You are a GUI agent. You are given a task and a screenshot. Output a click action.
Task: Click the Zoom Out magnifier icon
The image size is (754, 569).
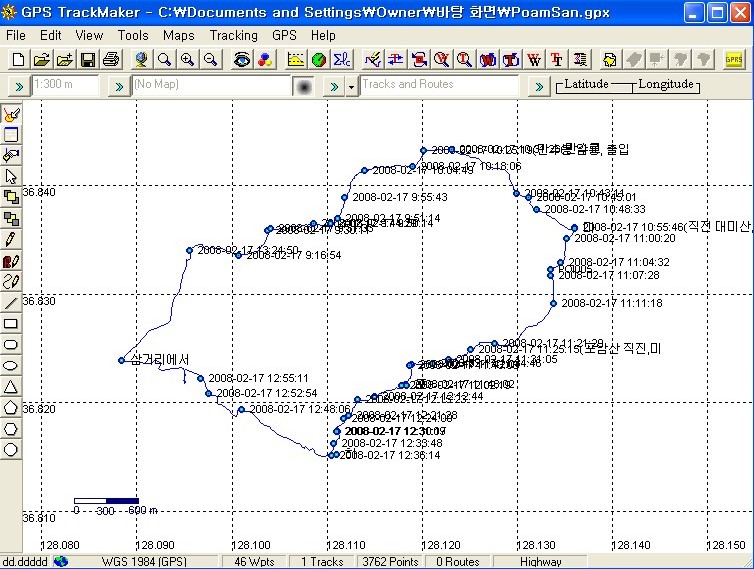click(x=210, y=60)
